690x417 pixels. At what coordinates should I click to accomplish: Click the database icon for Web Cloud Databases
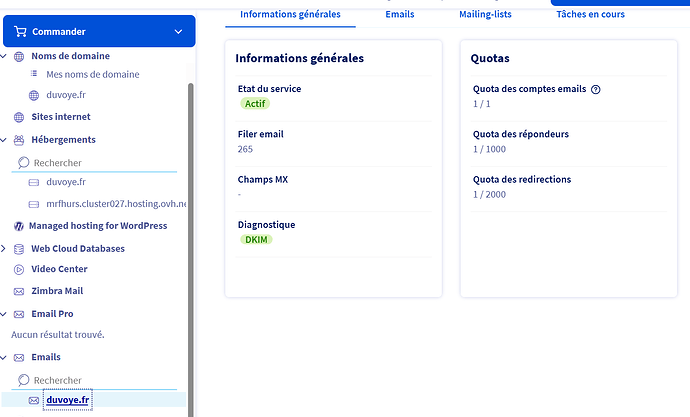point(19,249)
